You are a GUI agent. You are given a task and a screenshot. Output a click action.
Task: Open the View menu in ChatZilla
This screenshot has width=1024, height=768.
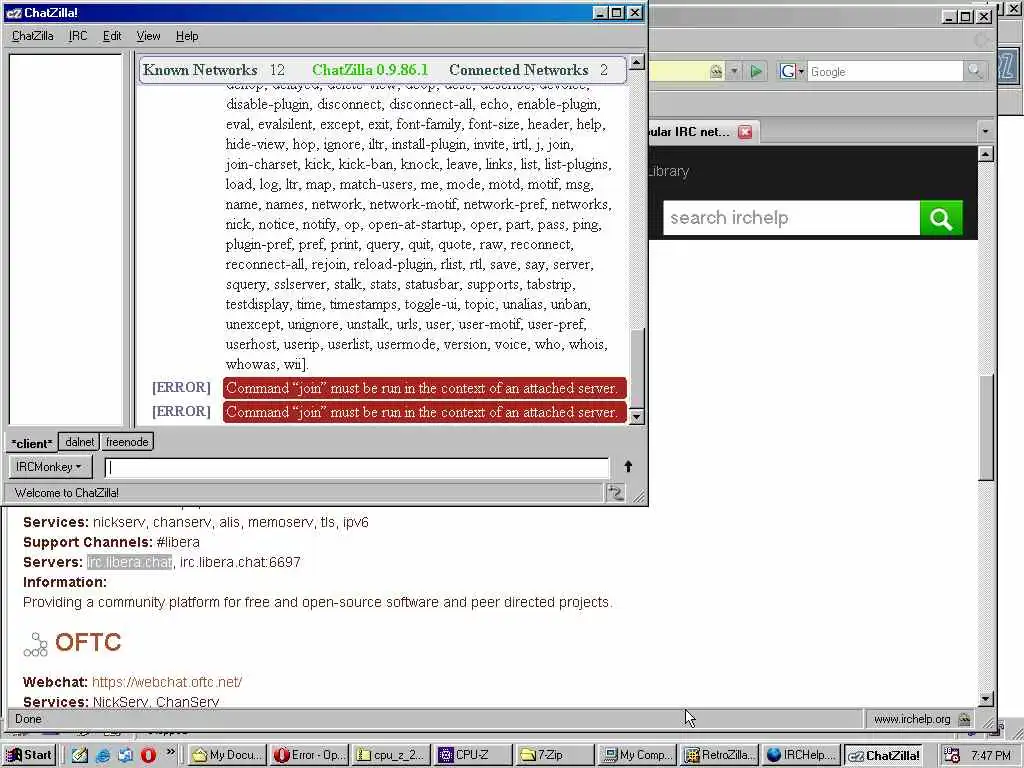(x=148, y=36)
